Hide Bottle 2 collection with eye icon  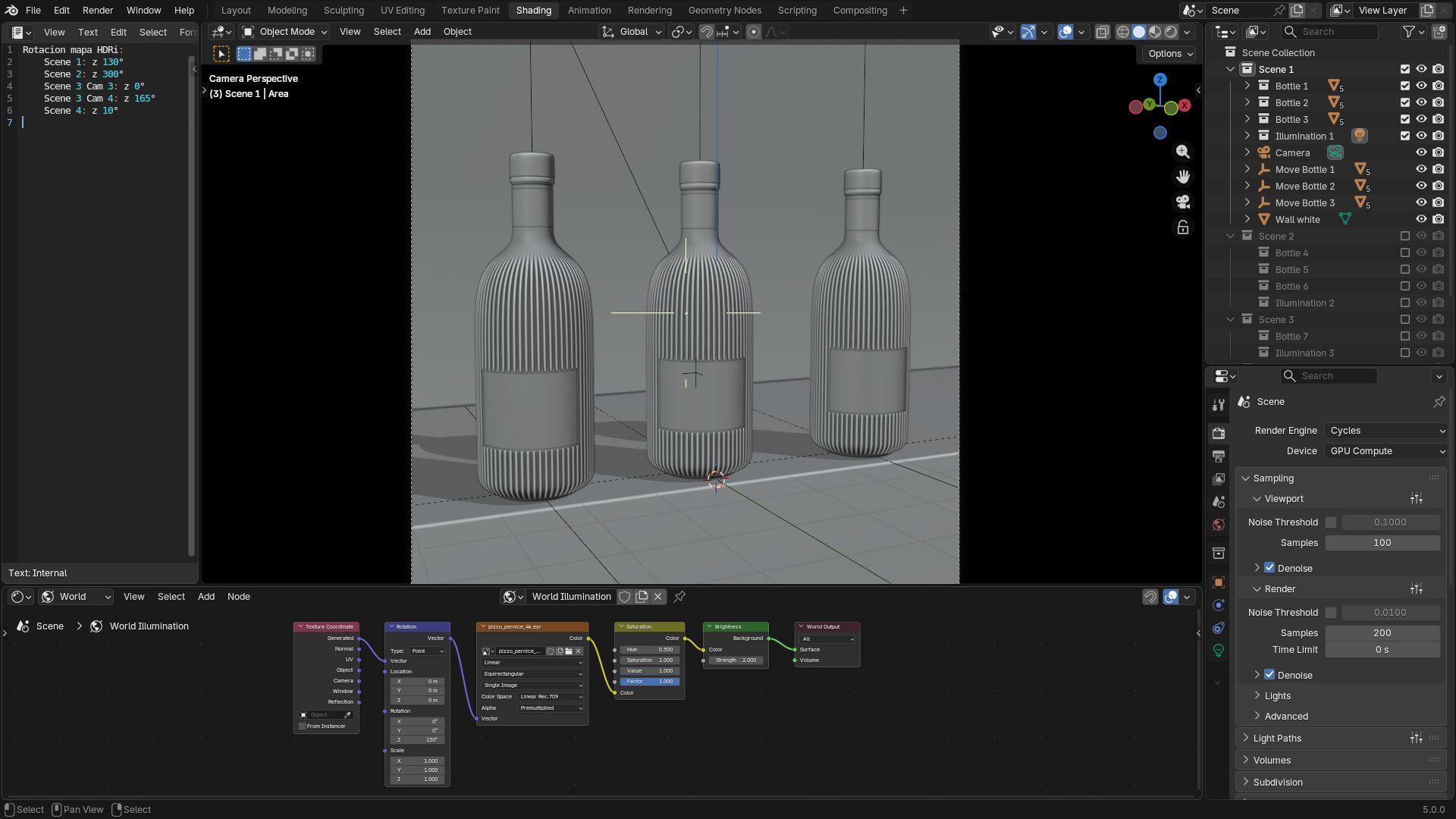point(1421,102)
